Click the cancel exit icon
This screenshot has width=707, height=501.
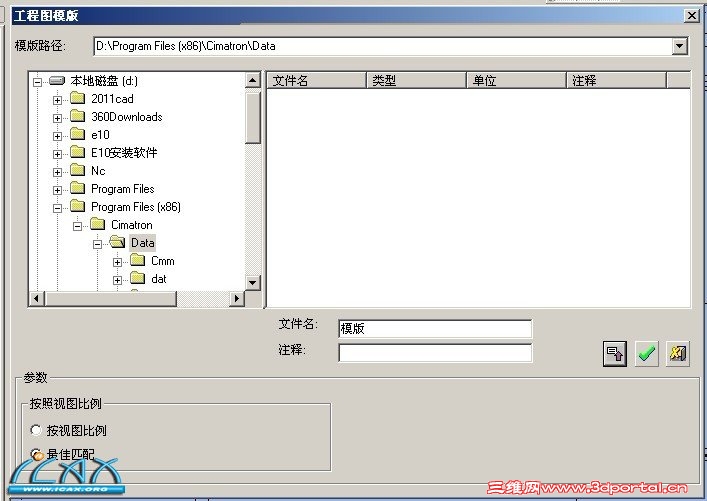pos(678,353)
